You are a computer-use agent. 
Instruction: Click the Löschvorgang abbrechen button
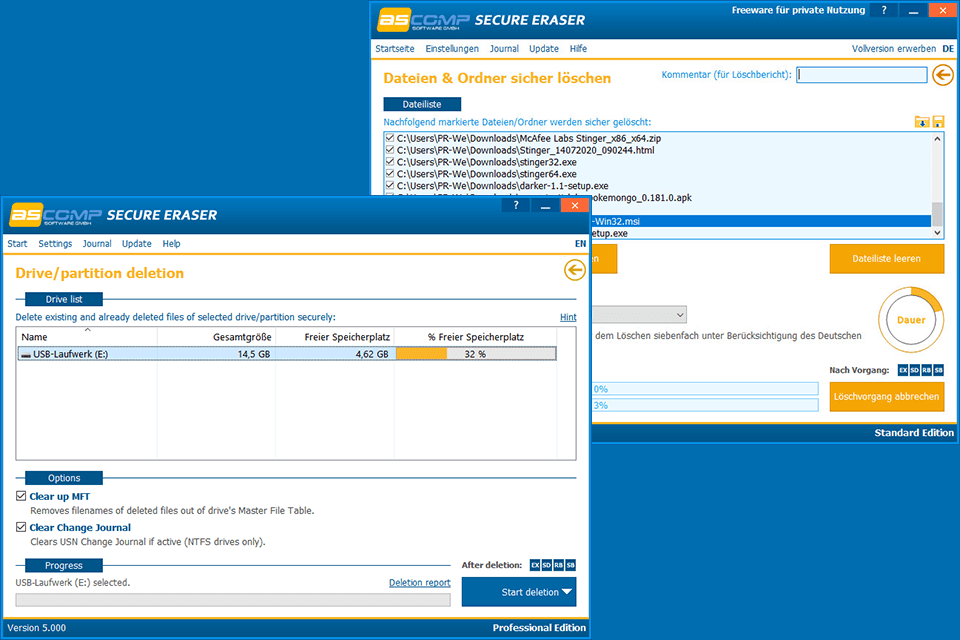[x=887, y=396]
